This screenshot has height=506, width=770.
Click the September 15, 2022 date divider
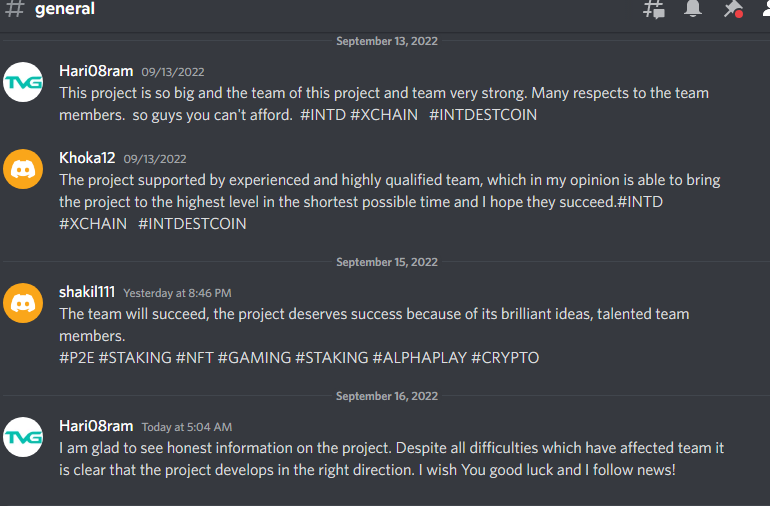tap(386, 262)
